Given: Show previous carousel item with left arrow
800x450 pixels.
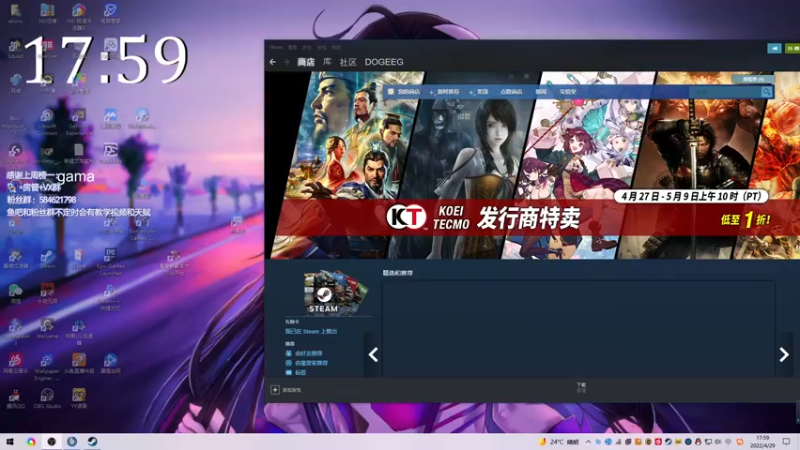Looking at the screenshot, I should [x=373, y=355].
